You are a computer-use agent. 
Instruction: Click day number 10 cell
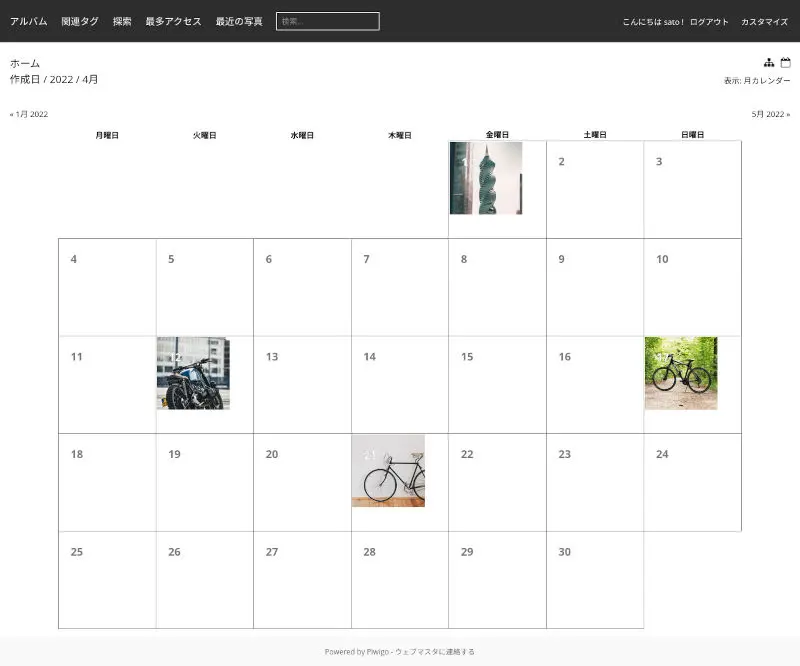692,287
